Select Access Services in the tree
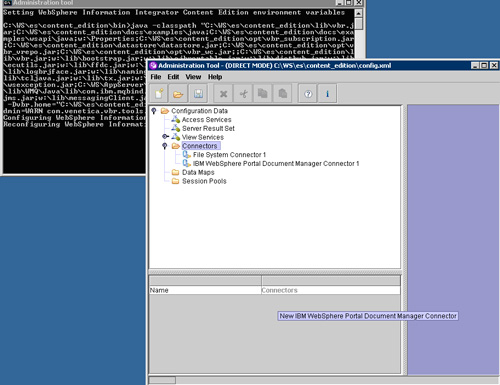500x385 pixels. pos(206,119)
